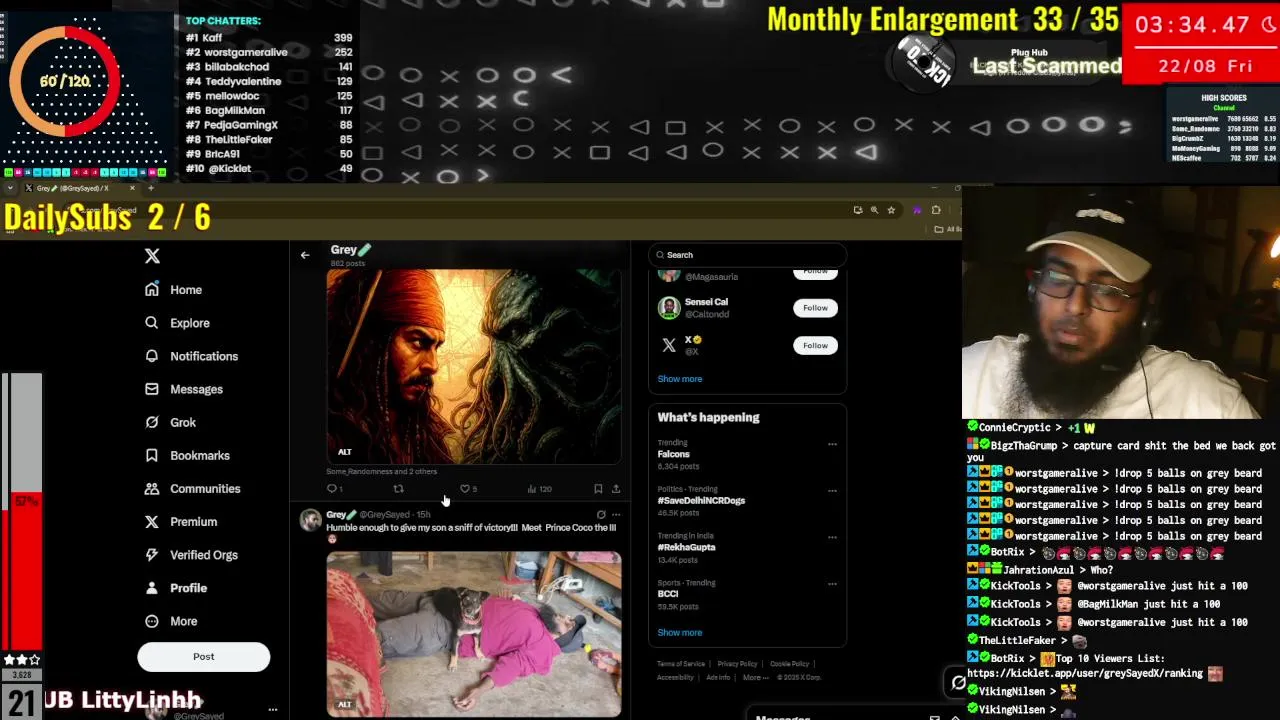Click the white Post button
The height and width of the screenshot is (720, 1280).
pyautogui.click(x=204, y=657)
